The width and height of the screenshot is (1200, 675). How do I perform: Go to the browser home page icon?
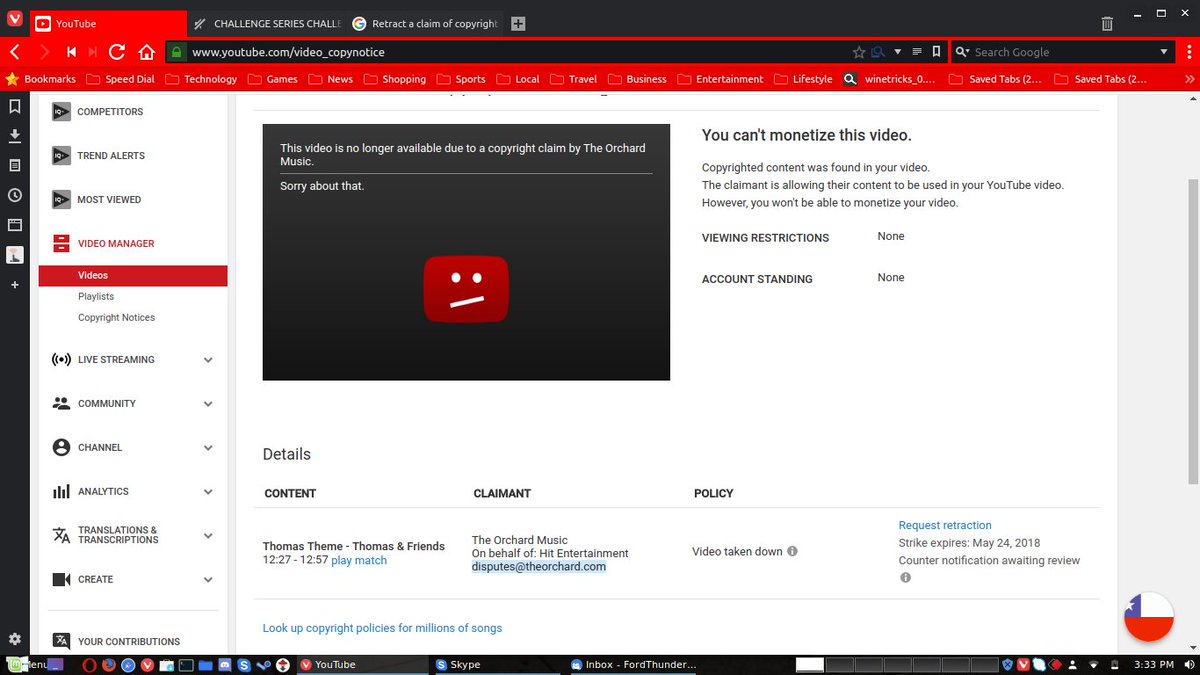click(x=146, y=52)
